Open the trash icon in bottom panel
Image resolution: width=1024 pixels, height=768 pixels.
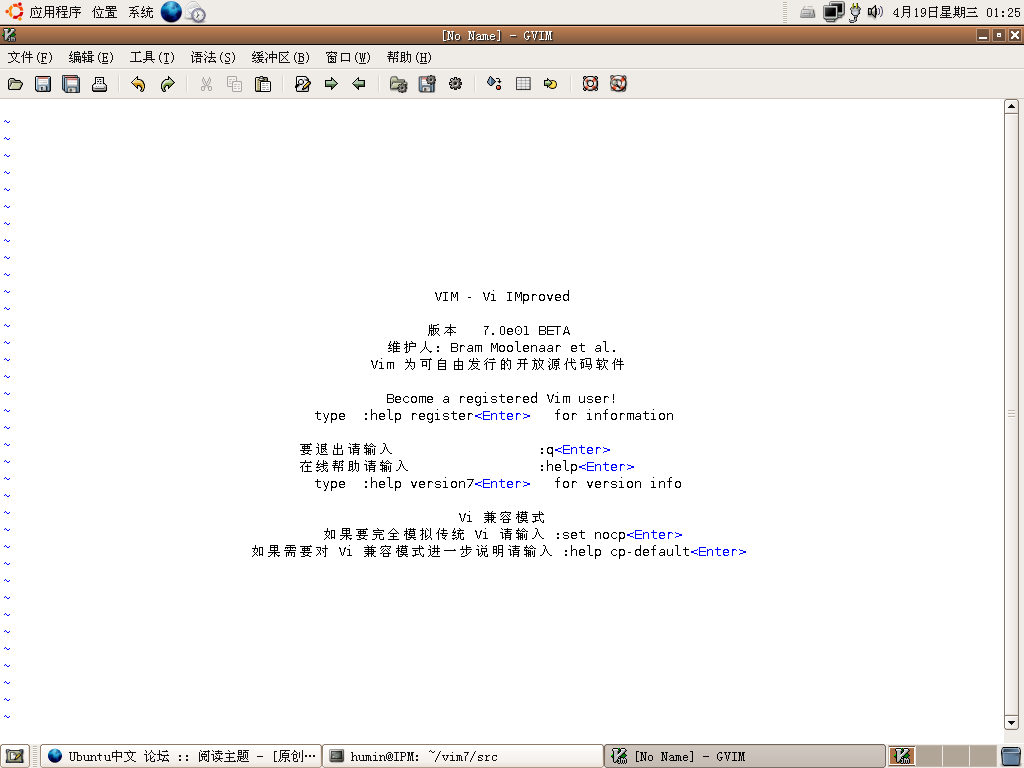point(1011,756)
